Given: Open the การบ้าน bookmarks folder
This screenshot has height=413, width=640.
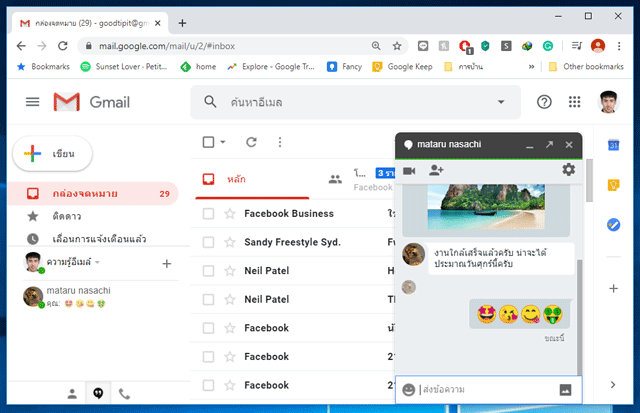Looking at the screenshot, I should (463, 67).
